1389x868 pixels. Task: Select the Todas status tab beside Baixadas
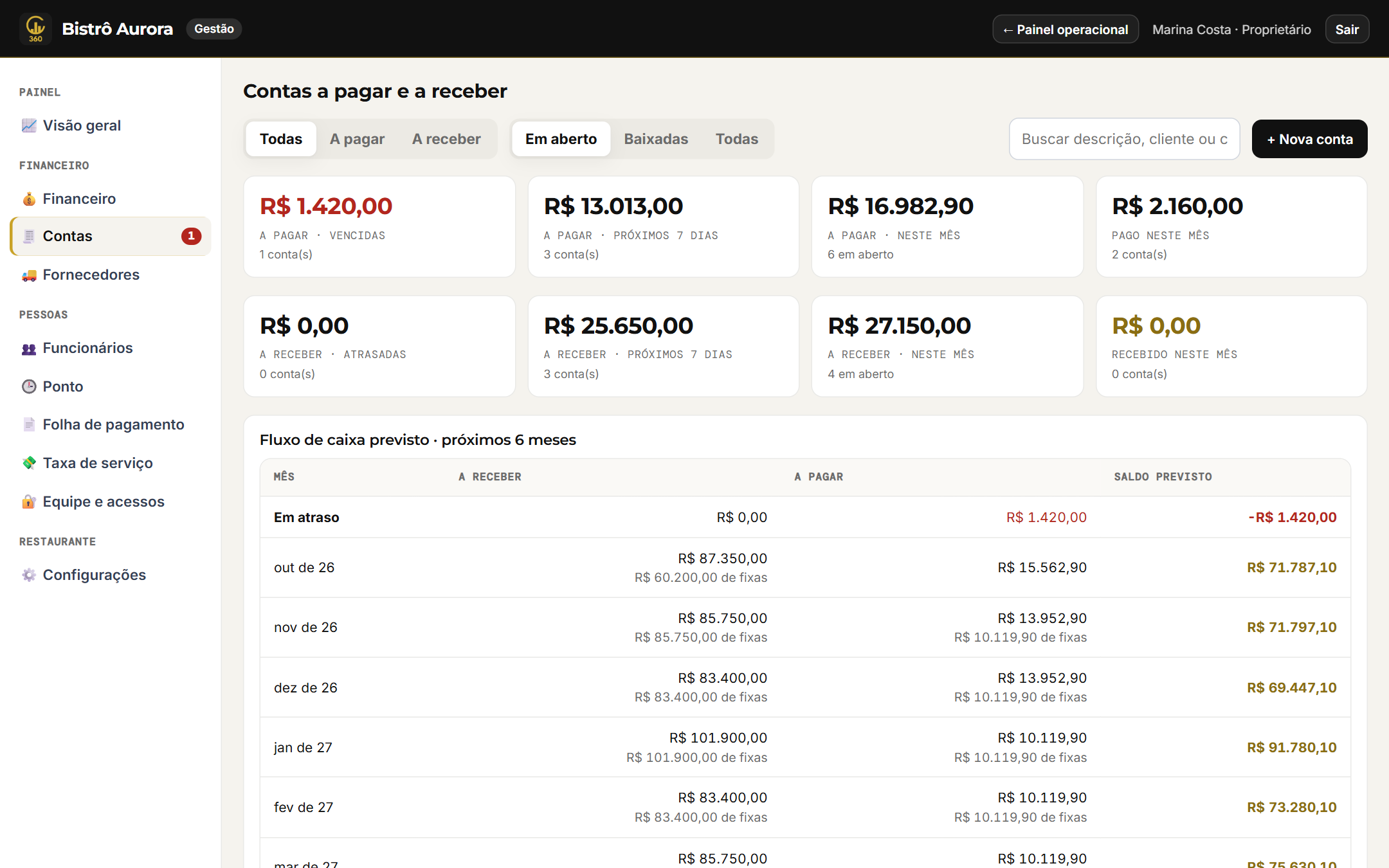pos(737,139)
